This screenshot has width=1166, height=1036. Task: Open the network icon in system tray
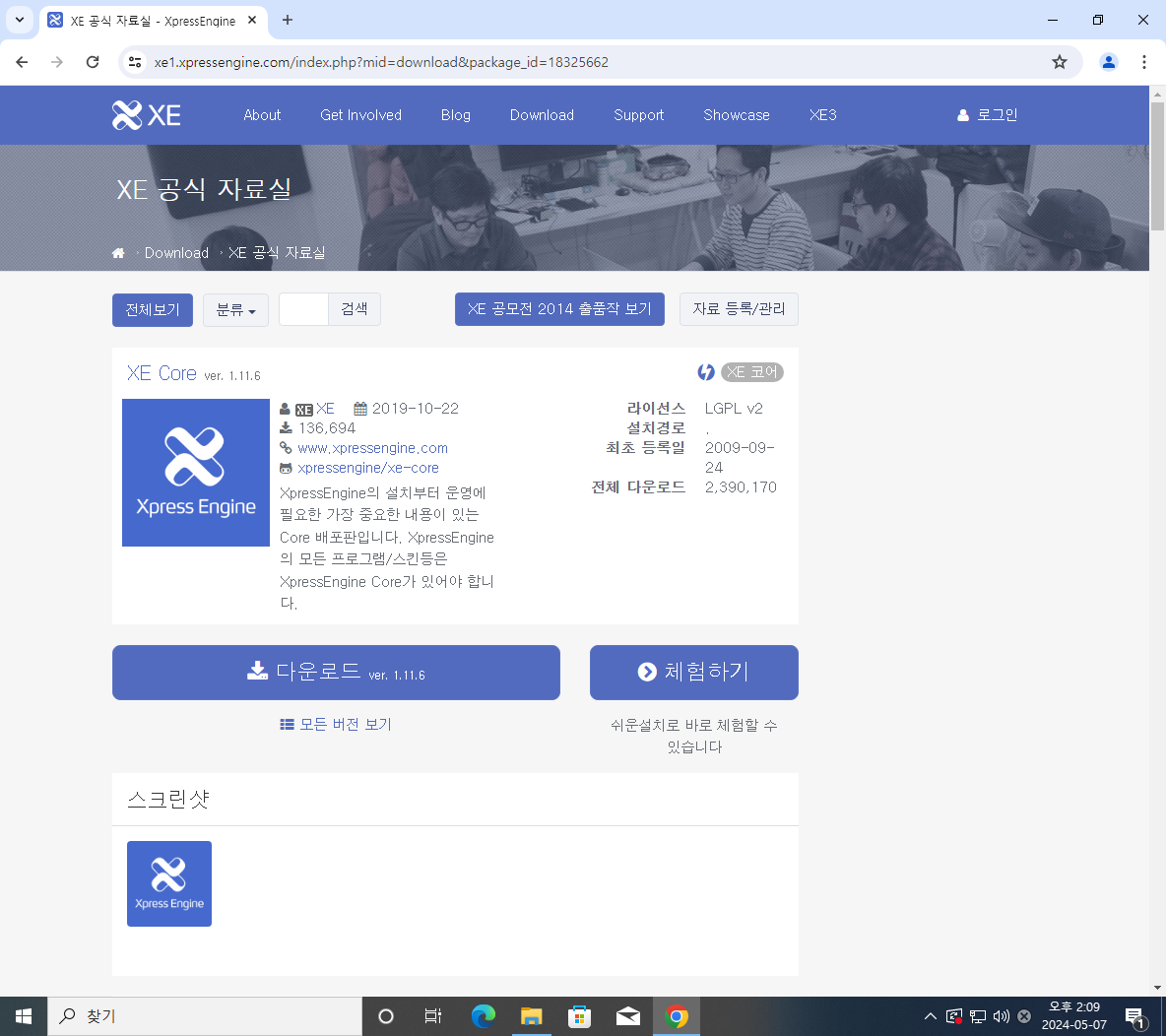coord(978,1016)
